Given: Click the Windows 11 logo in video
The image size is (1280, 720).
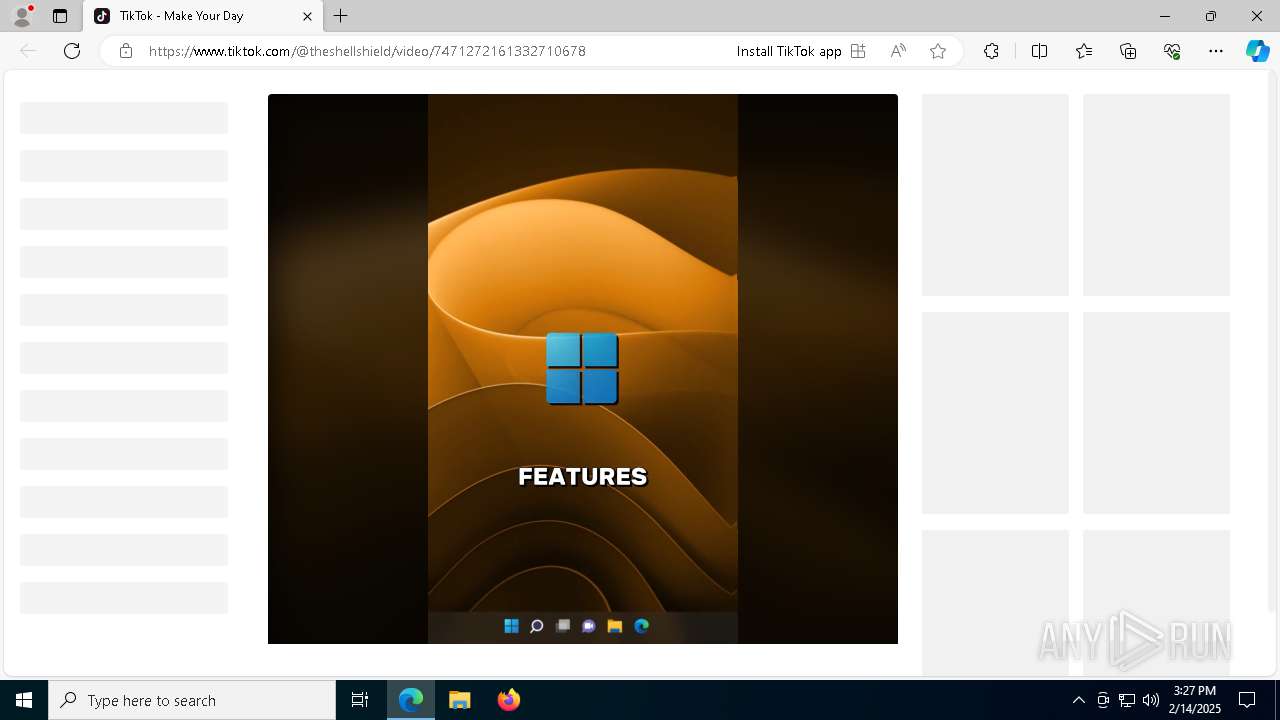Looking at the screenshot, I should tap(582, 369).
